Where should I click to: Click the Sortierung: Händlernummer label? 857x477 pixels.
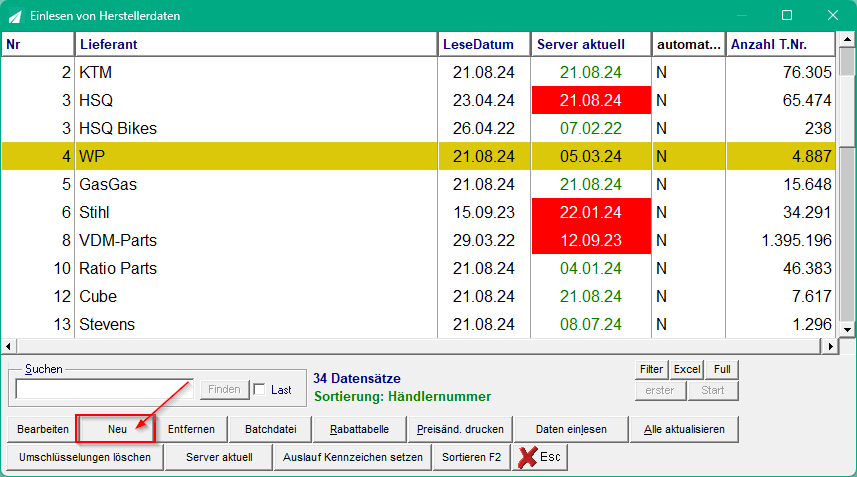[x=403, y=397]
